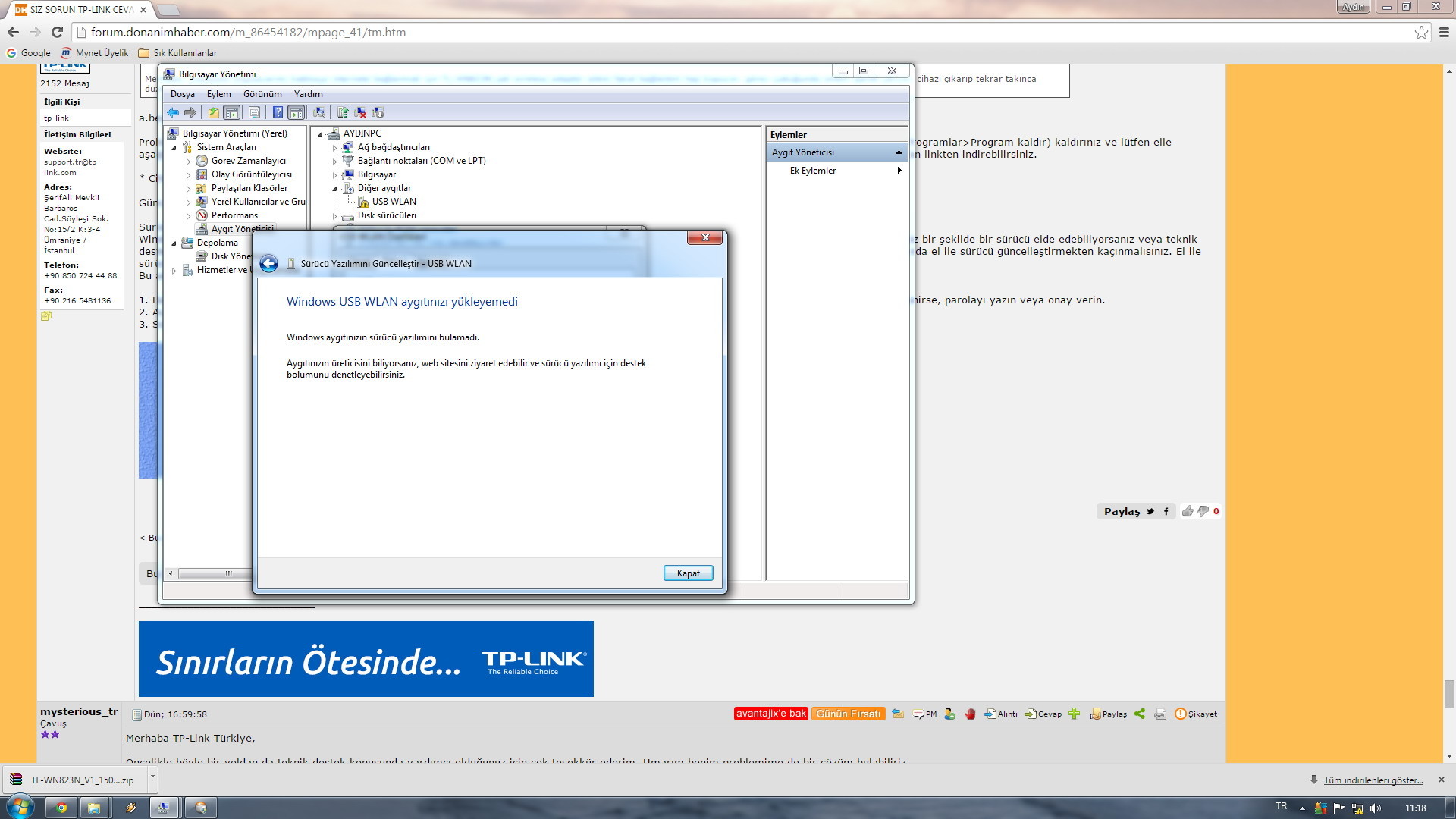Expand Ağ bağdaştırıcıları device category

(334, 148)
